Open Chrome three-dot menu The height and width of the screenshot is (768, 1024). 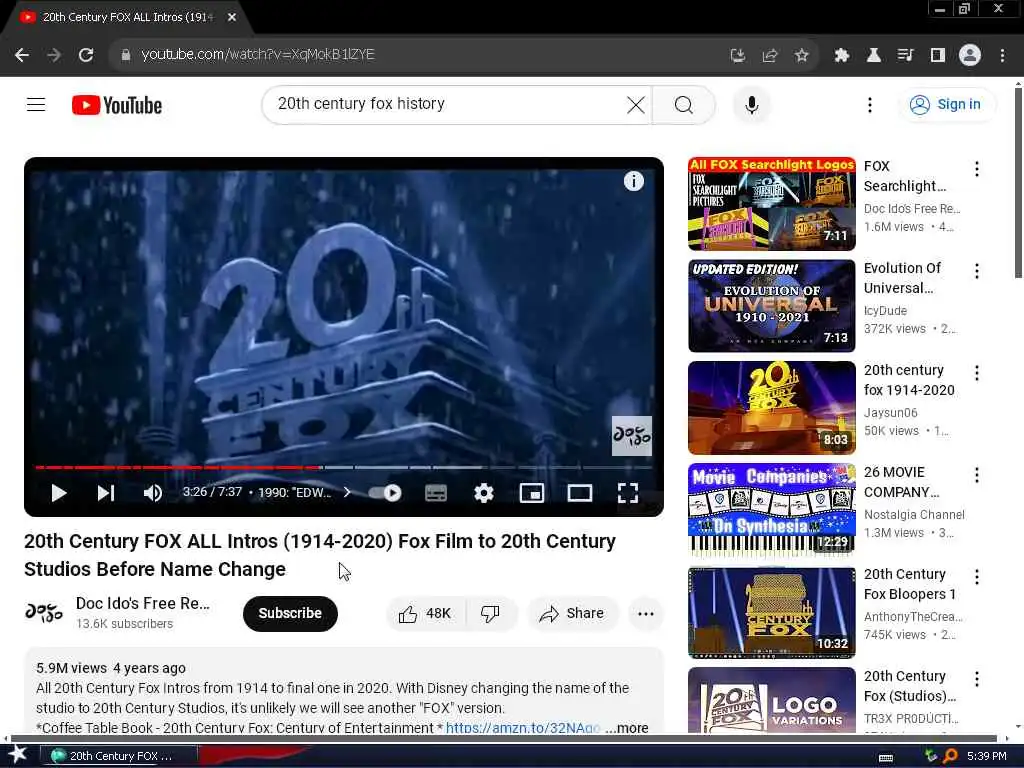(x=1002, y=56)
